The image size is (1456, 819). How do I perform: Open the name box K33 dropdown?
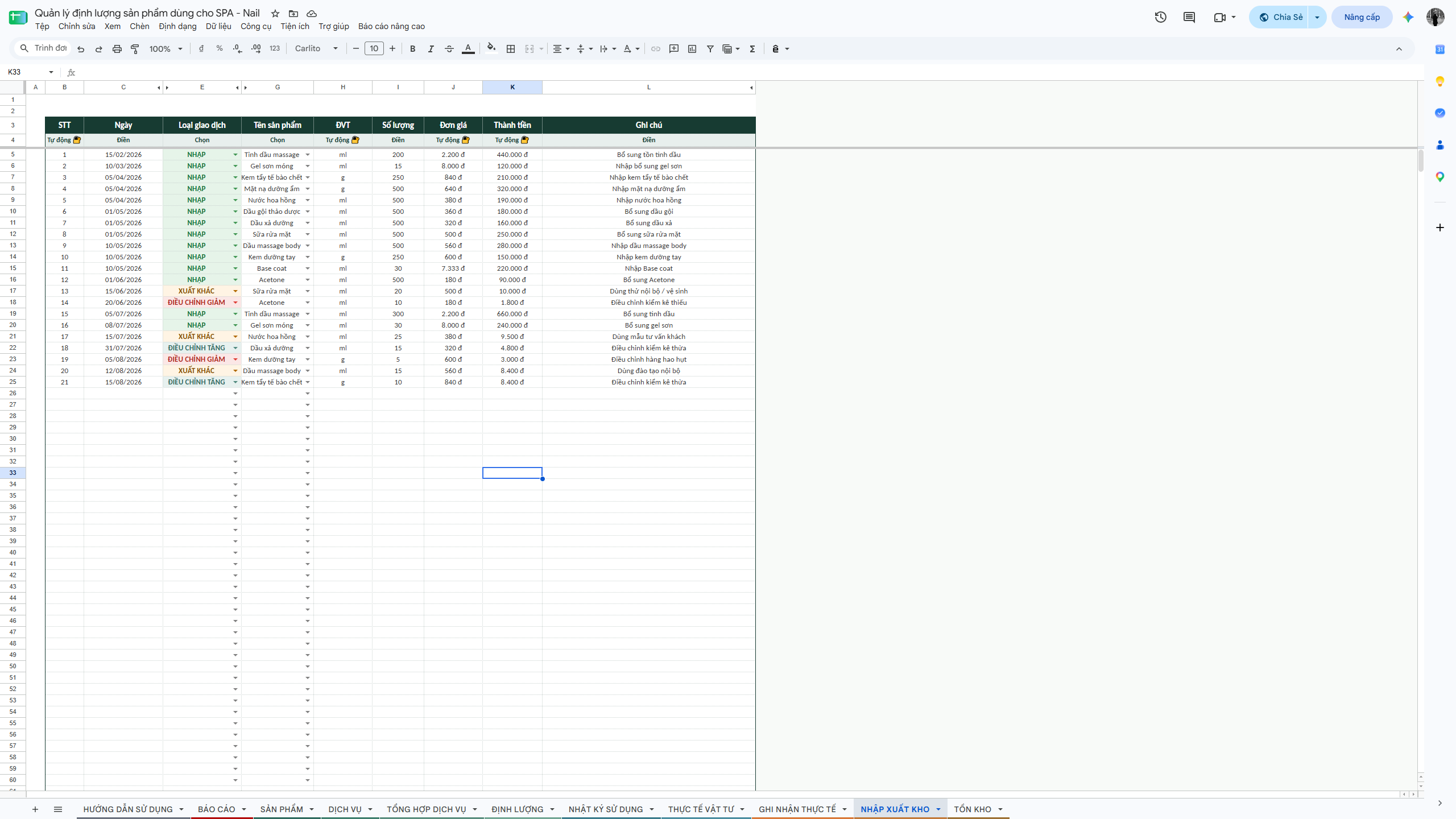[x=51, y=72]
